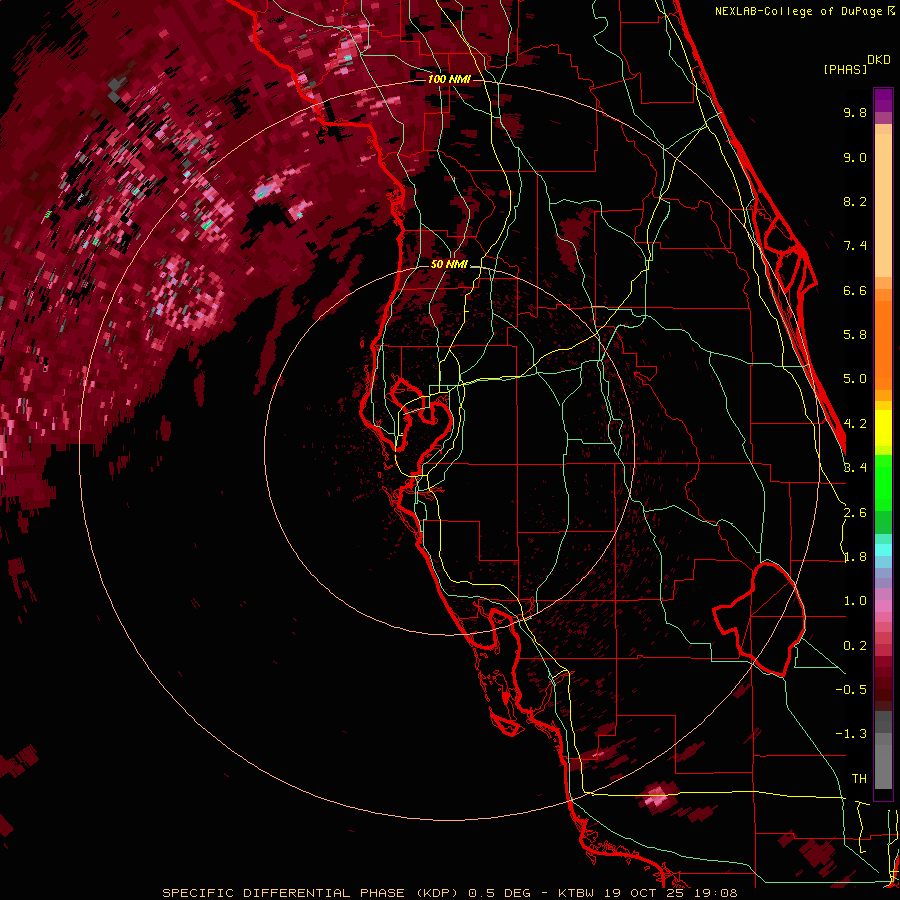Click the 7.4 value on color scale

pyautogui.click(x=855, y=246)
